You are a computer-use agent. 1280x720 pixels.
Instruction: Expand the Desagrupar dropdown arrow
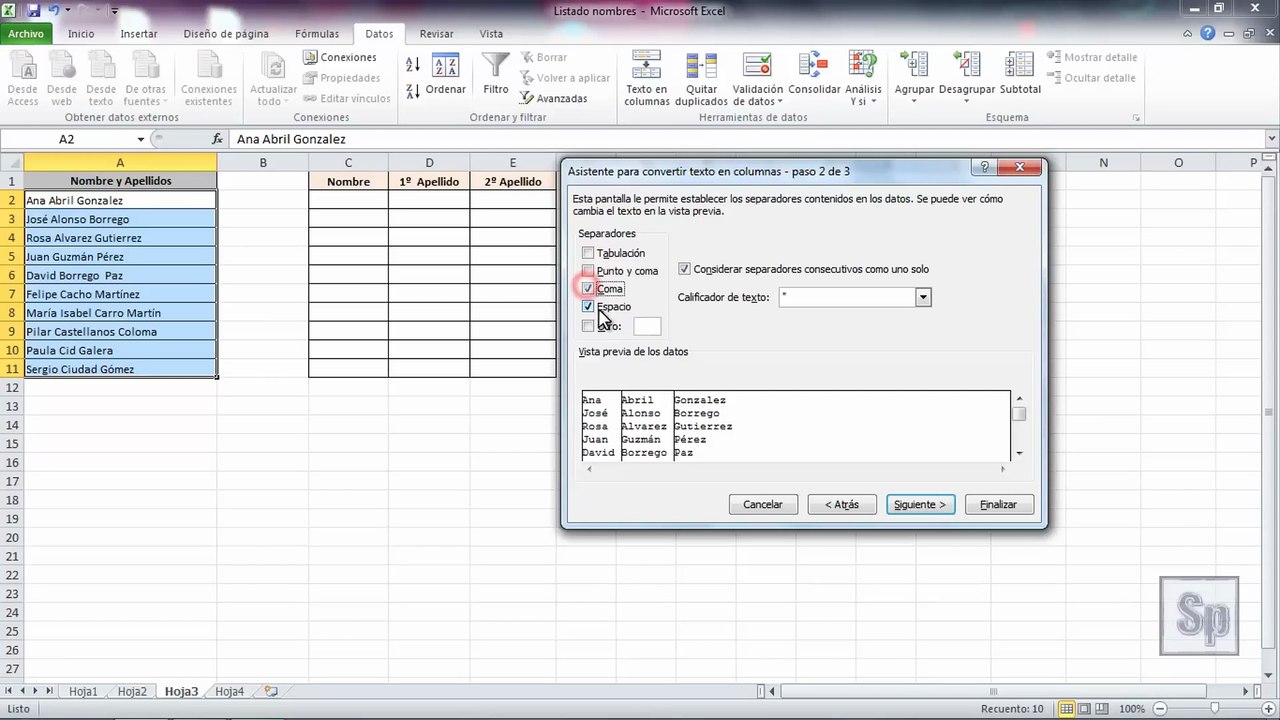(x=965, y=101)
